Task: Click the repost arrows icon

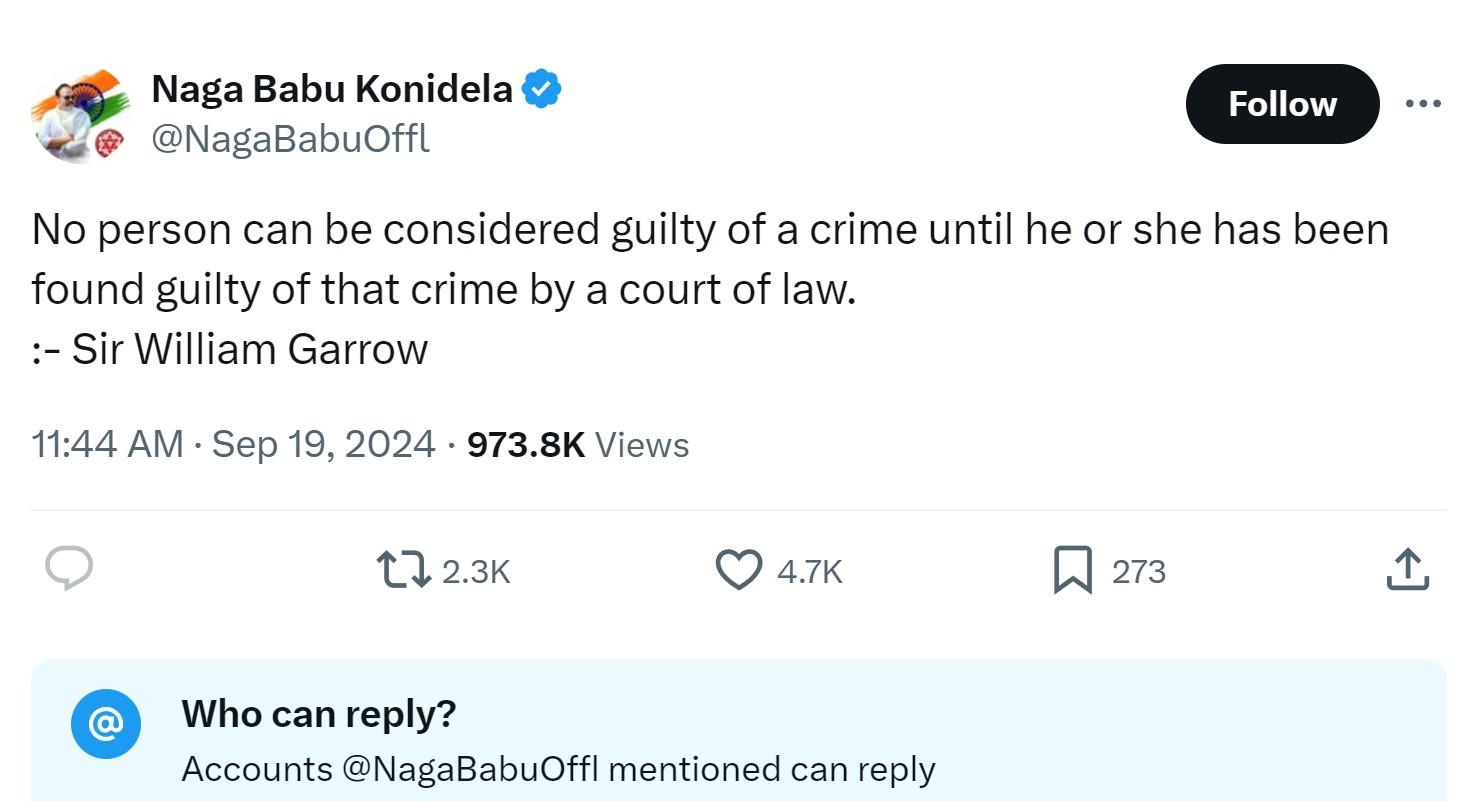Action: click(403, 570)
